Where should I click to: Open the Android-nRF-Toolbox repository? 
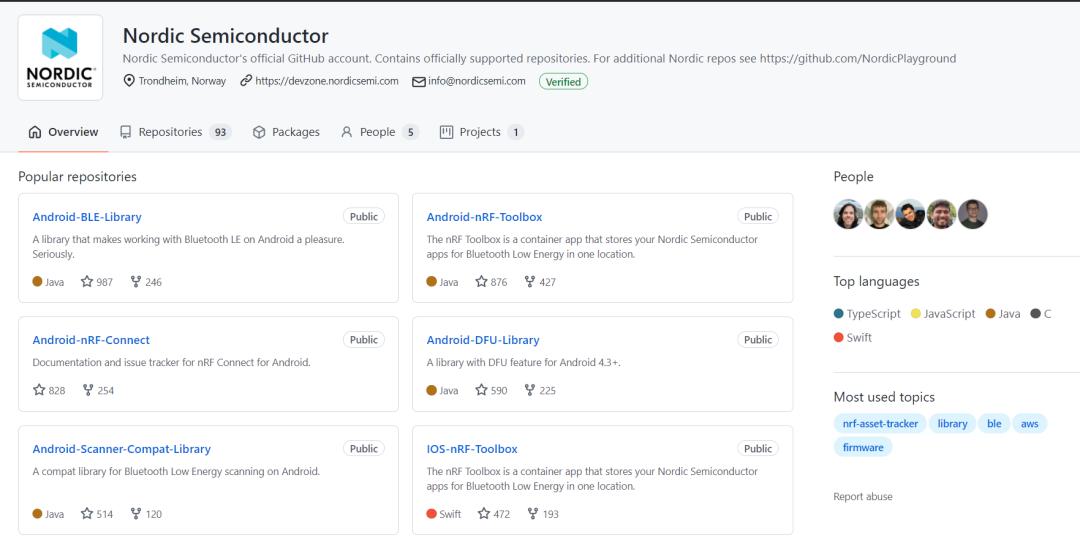point(484,217)
